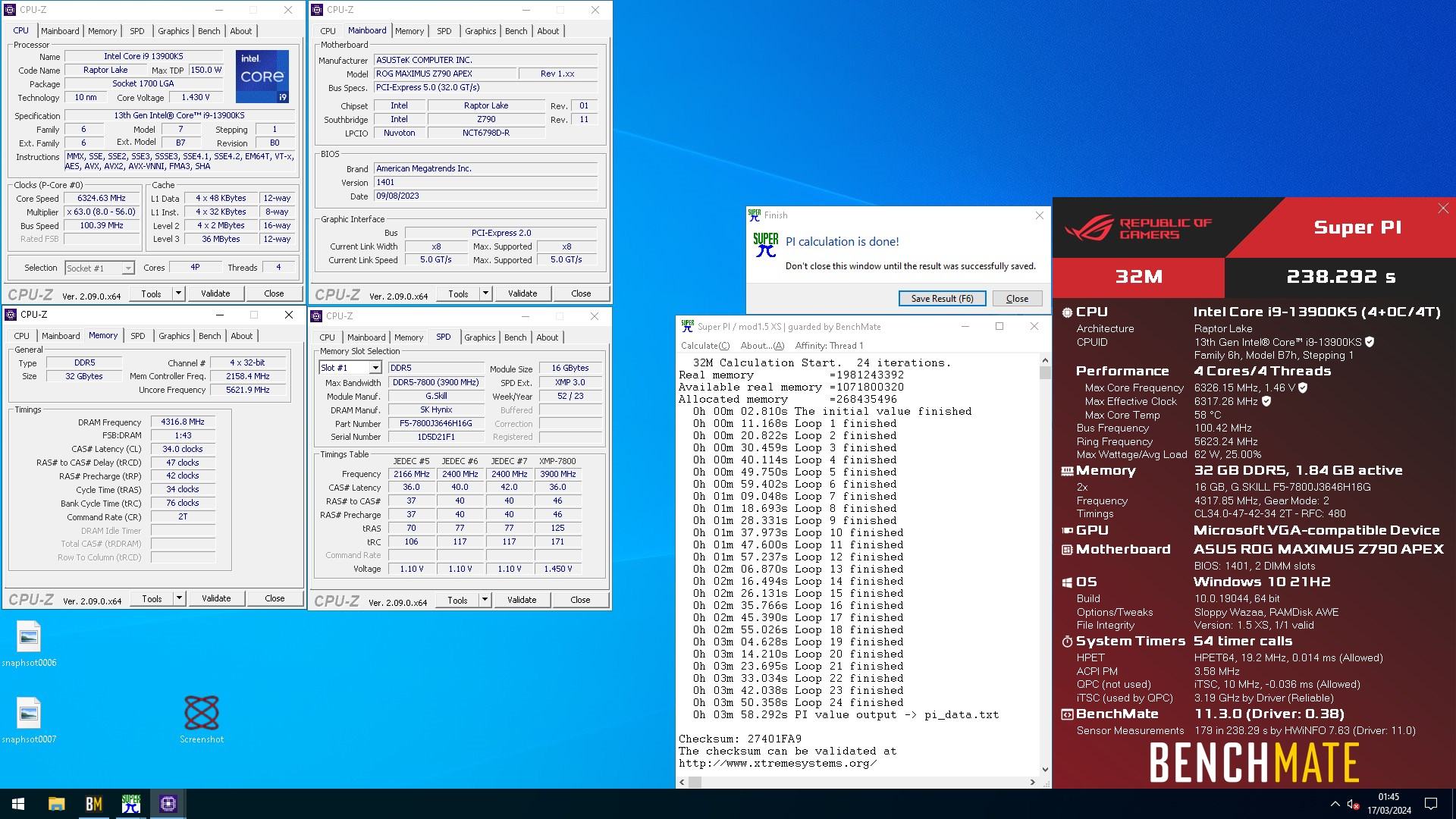This screenshot has height=819, width=1456.
Task: Switch to Memory tab in CPU window
Action: tap(102, 31)
